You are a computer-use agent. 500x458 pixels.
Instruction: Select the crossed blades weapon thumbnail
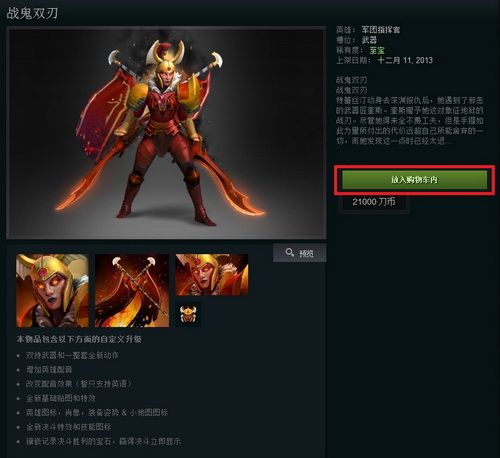tap(132, 290)
